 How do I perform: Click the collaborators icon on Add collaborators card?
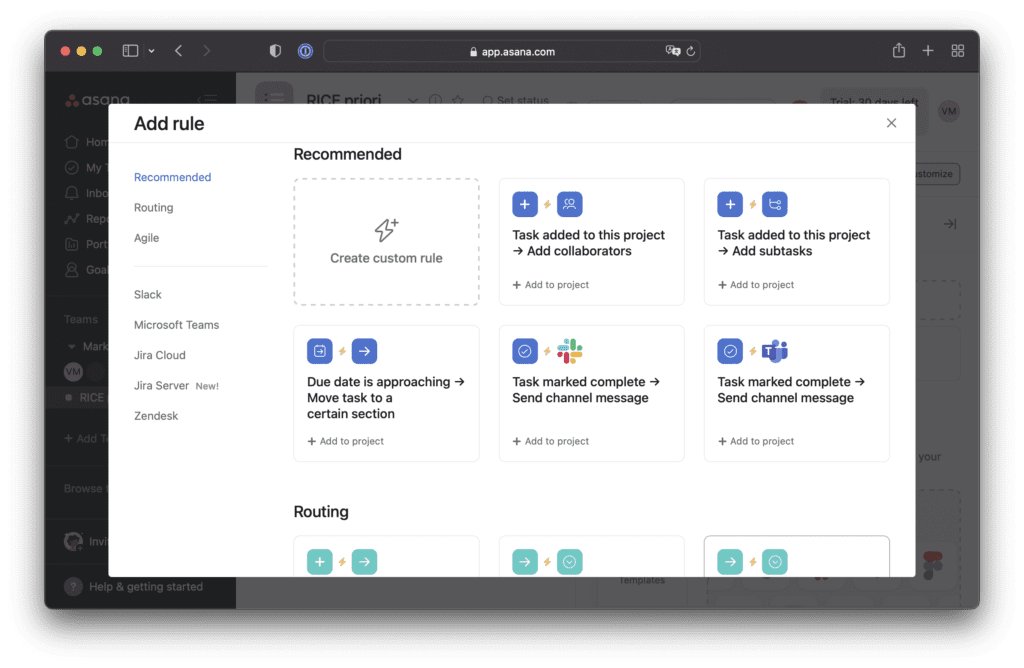pyautogui.click(x=569, y=204)
